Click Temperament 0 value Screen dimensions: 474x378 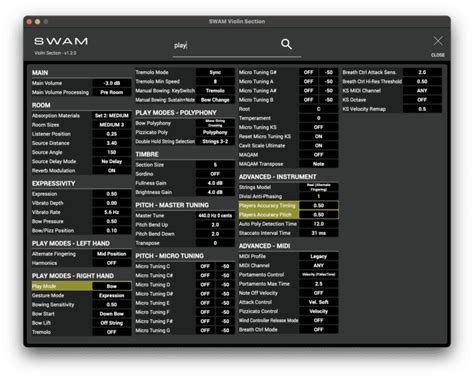click(x=319, y=118)
